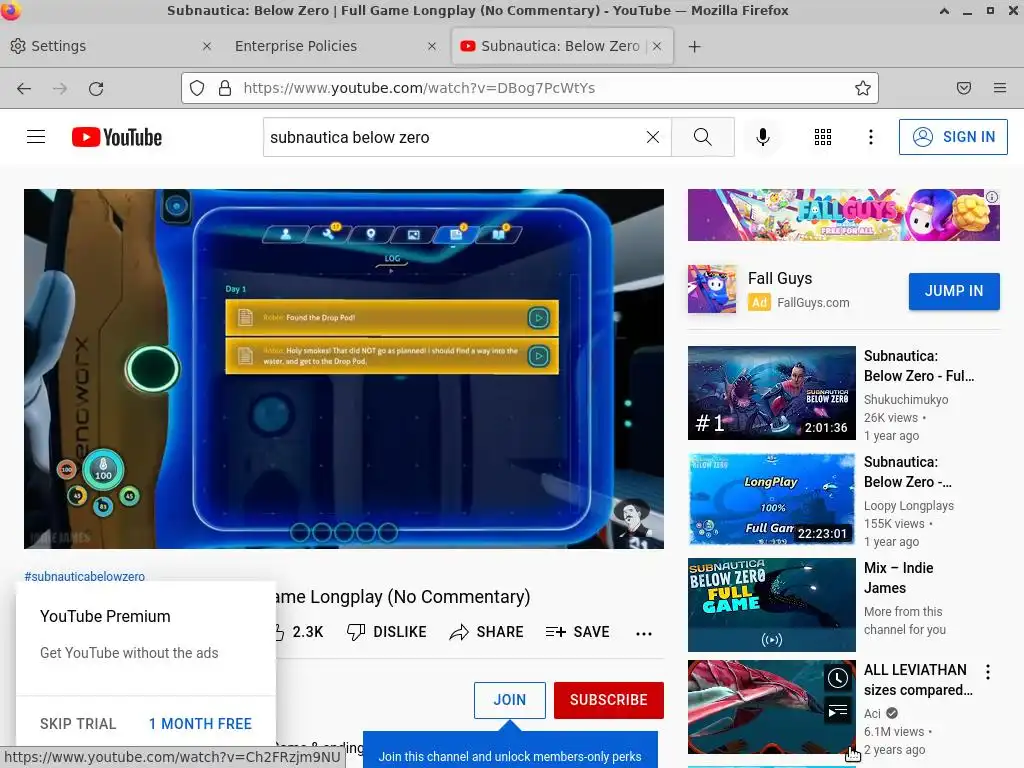Close the Enterprise Policies tab
Viewport: 1024px width, 768px height.
pos(432,46)
